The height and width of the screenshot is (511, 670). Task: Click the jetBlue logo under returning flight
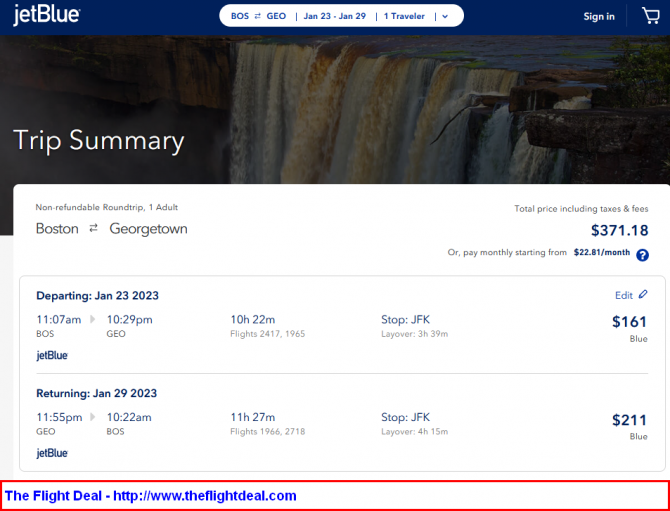tap(52, 453)
